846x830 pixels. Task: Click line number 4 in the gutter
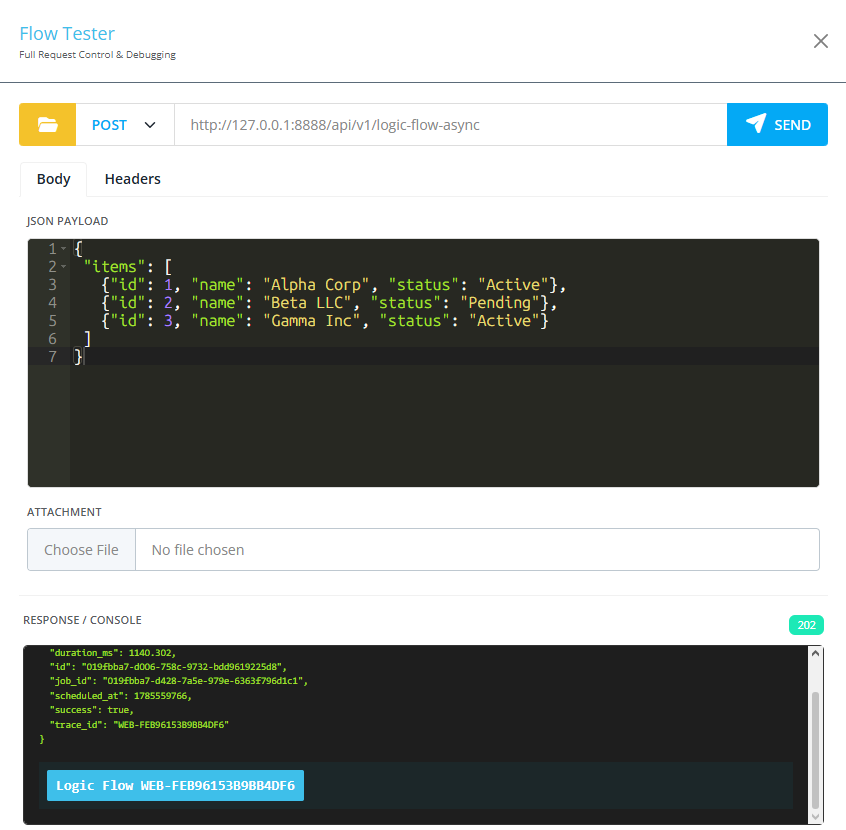pos(52,303)
